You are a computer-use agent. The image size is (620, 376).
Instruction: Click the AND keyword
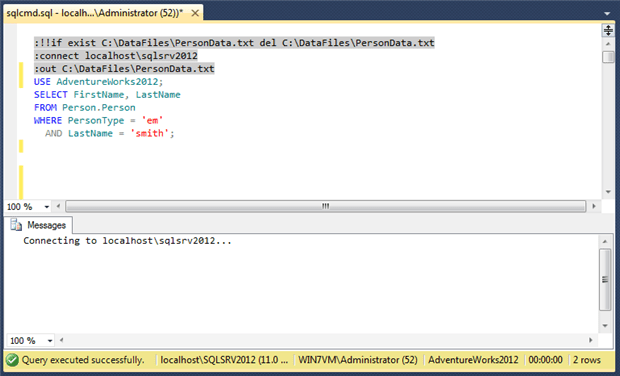pos(53,133)
